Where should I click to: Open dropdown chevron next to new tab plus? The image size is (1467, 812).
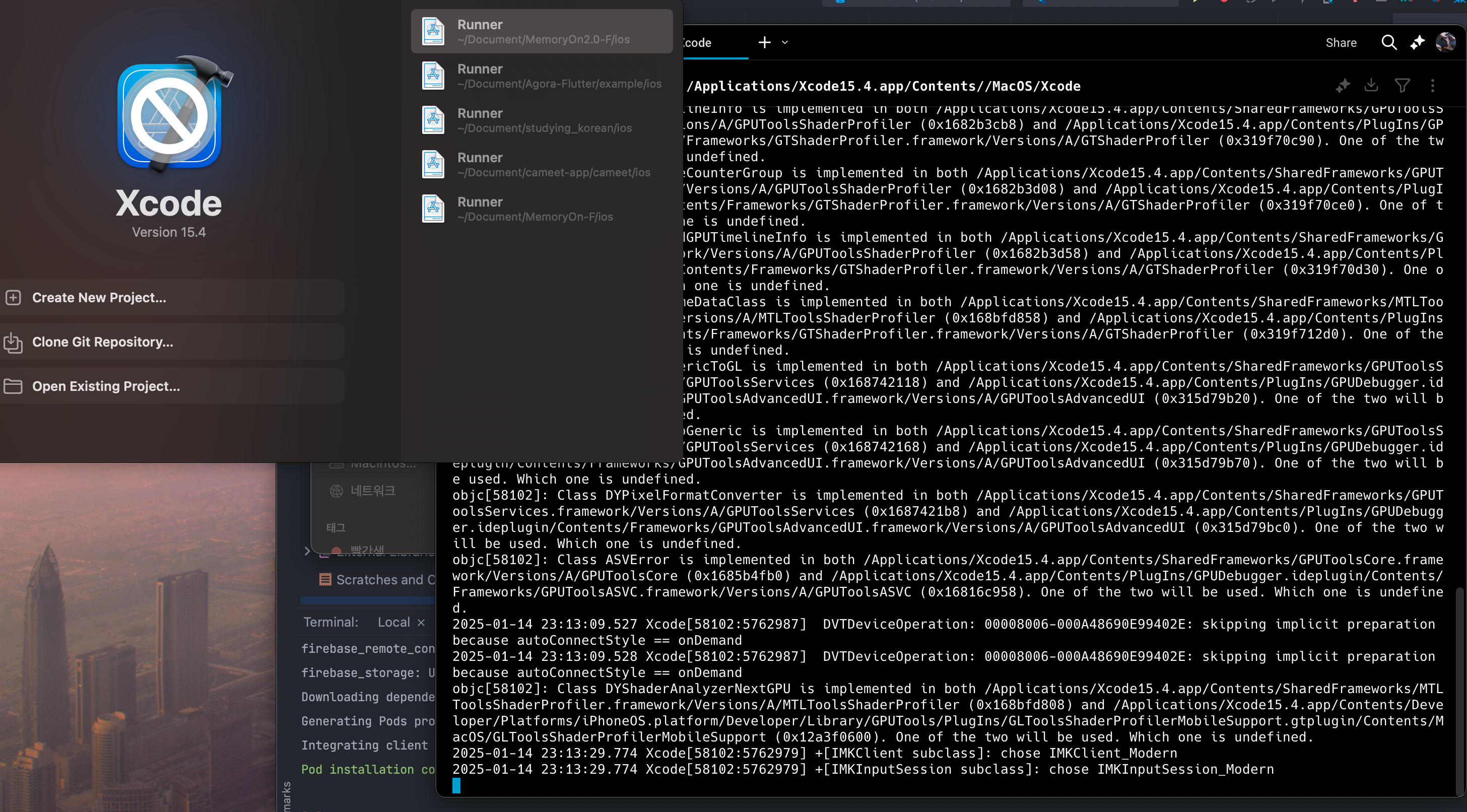pyautogui.click(x=785, y=43)
